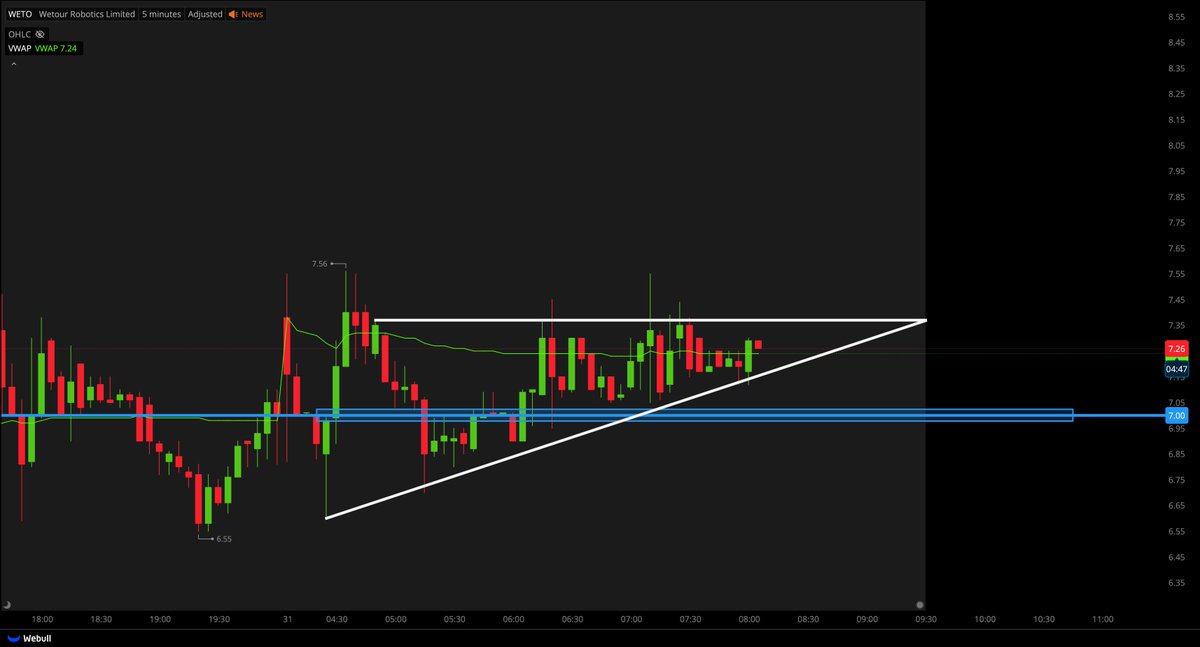Select the VWAP indicator label

20,48
